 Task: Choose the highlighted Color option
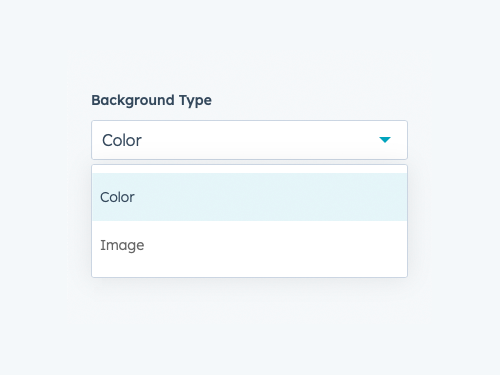click(249, 197)
